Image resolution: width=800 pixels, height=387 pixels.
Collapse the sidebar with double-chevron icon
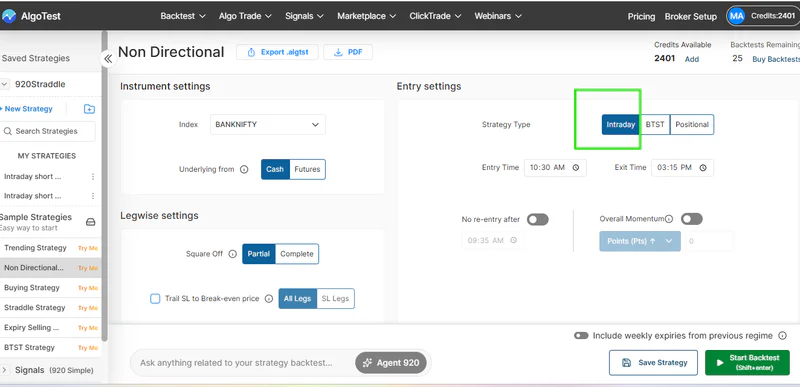pos(108,59)
